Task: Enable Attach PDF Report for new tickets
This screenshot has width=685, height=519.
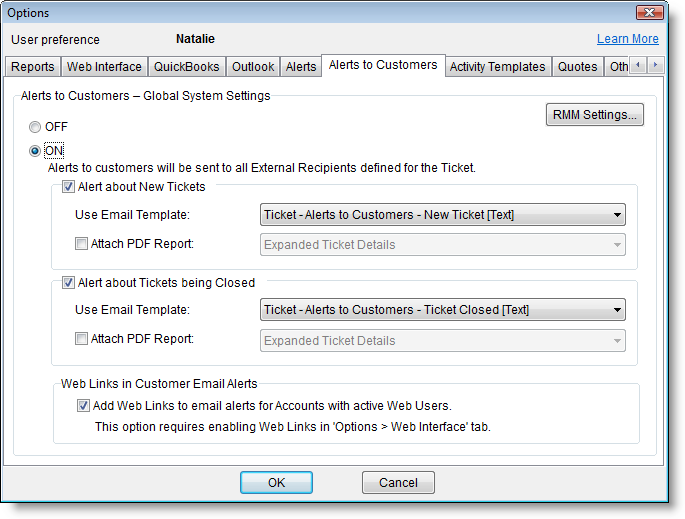Action: click(x=82, y=243)
